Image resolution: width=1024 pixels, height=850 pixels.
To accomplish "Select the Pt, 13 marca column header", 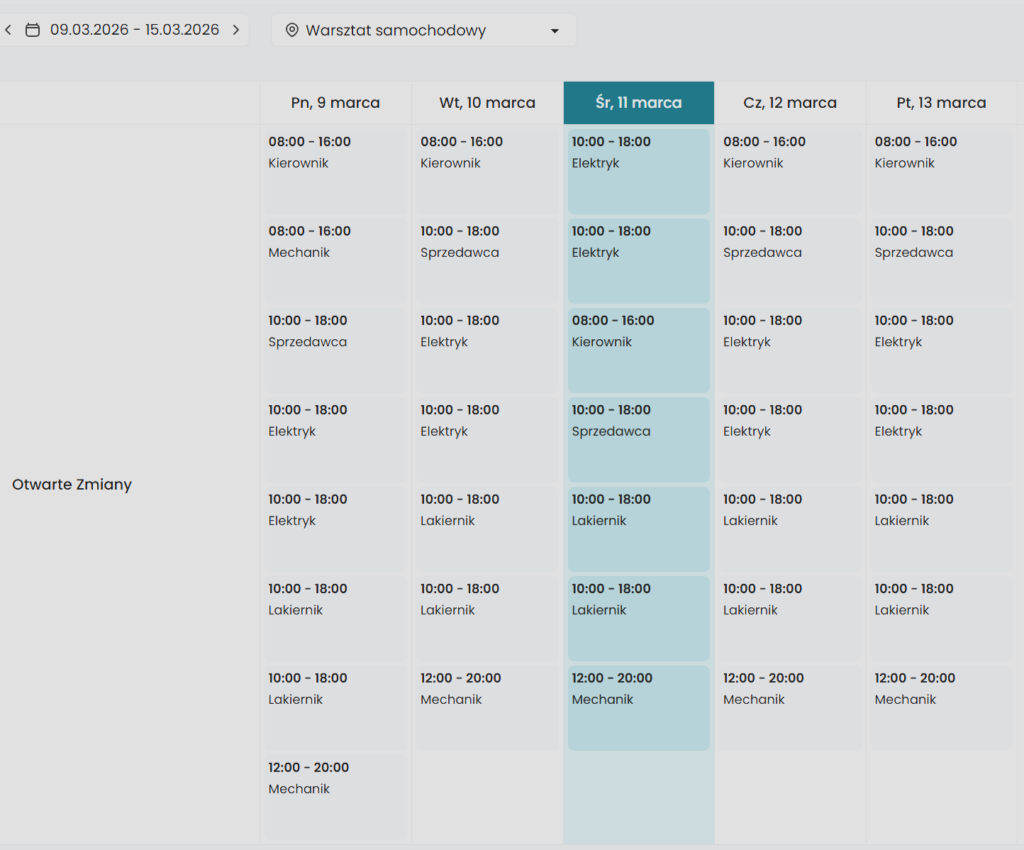I will click(941, 103).
